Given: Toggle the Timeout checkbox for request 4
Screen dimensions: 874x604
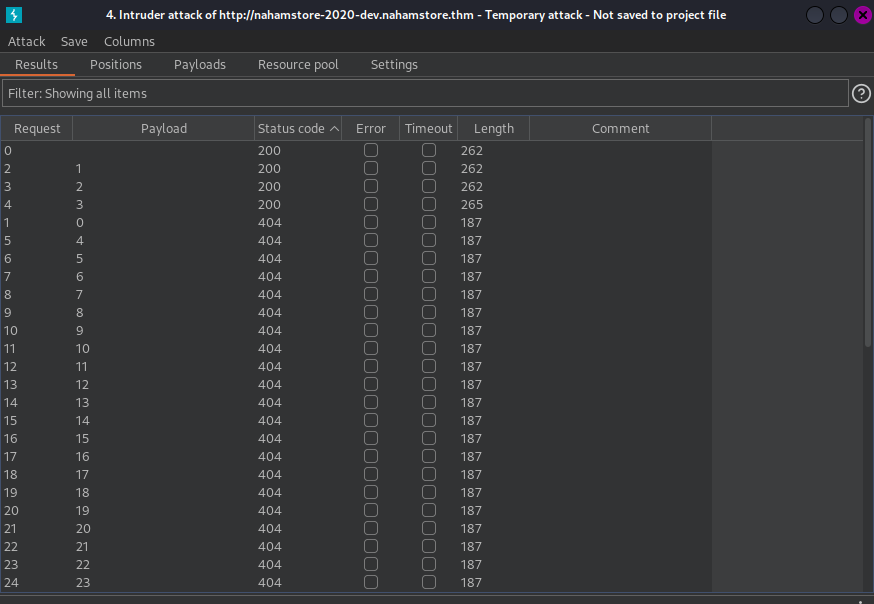Looking at the screenshot, I should click(429, 204).
